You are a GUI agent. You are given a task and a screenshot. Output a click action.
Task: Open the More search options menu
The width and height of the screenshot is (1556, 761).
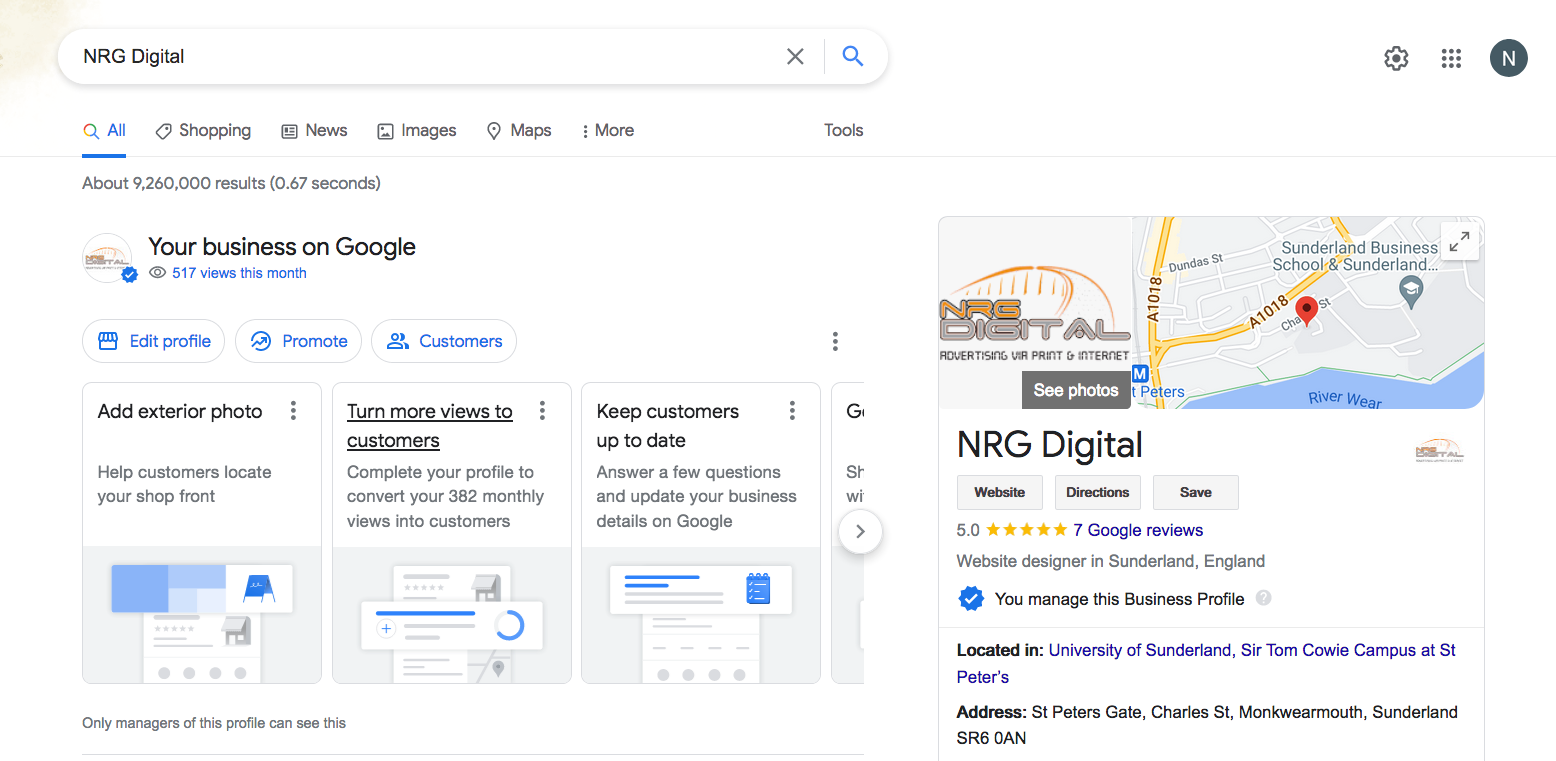(x=607, y=131)
